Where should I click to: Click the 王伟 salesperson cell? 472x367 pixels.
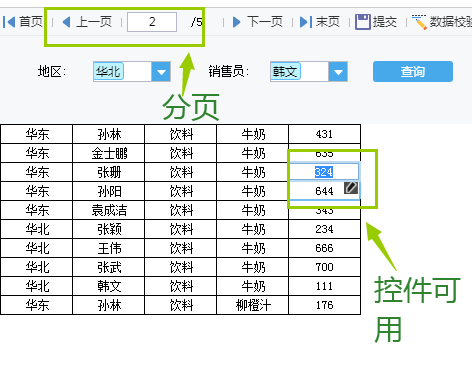pyautogui.click(x=109, y=248)
